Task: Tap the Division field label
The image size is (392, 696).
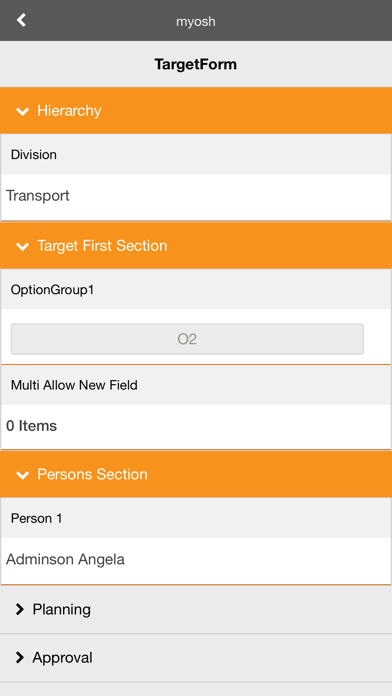Action: coord(34,154)
